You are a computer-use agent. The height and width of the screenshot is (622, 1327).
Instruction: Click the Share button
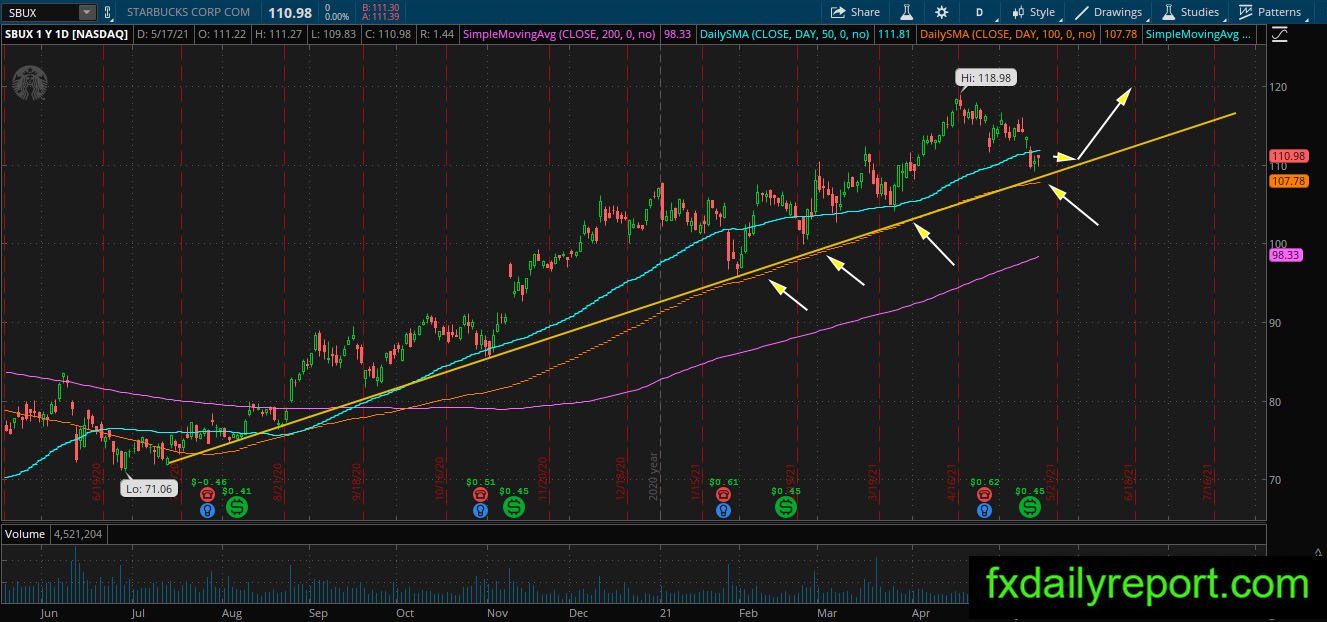tap(855, 12)
